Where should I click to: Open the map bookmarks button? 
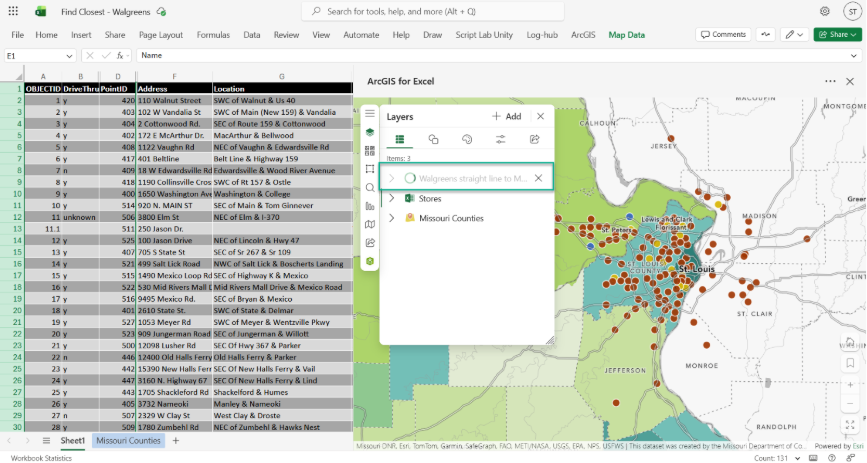(850, 363)
